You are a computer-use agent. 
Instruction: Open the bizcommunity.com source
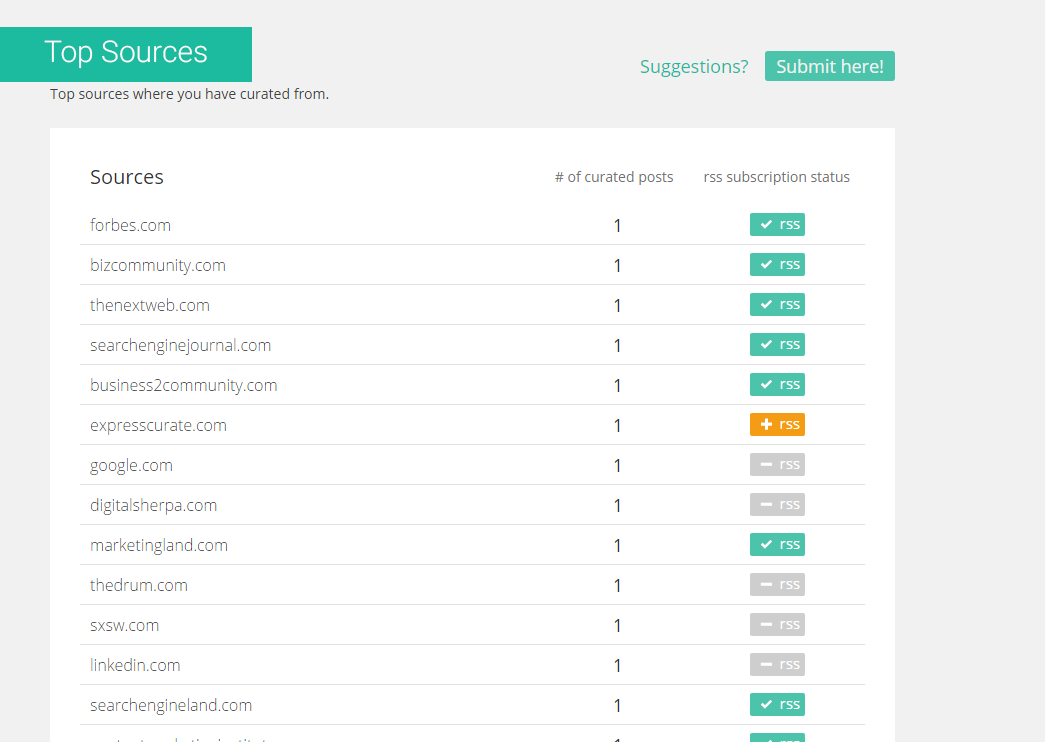(x=158, y=265)
